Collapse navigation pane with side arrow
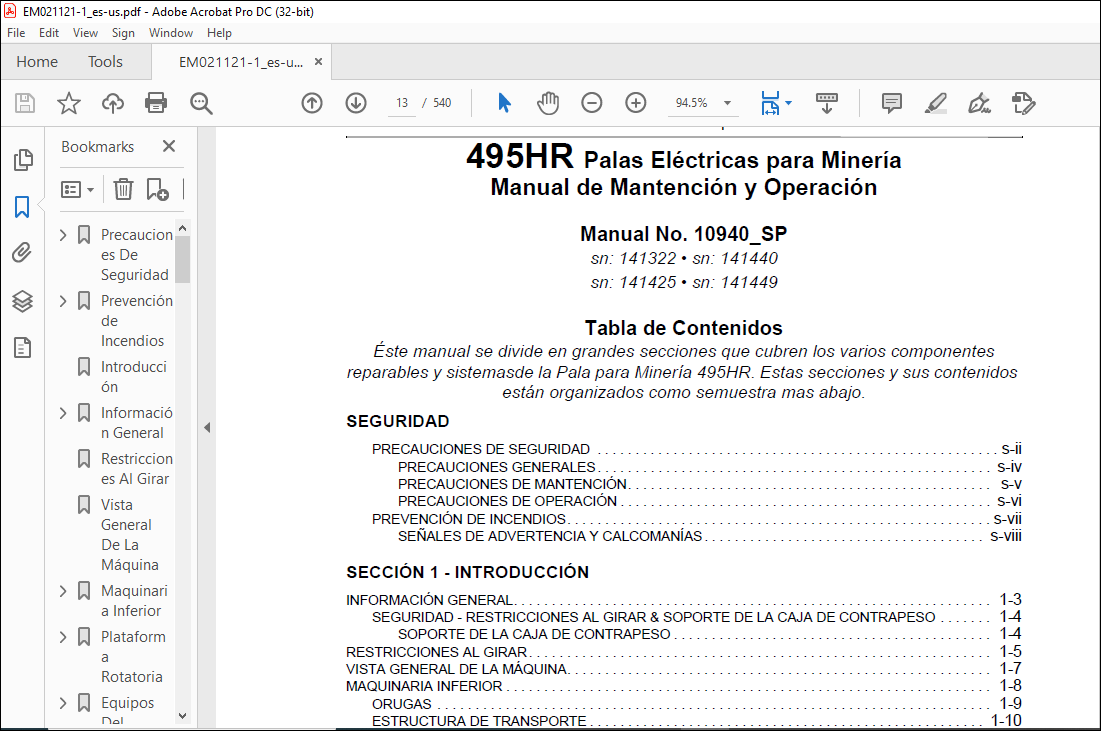1101x731 pixels. 207,427
